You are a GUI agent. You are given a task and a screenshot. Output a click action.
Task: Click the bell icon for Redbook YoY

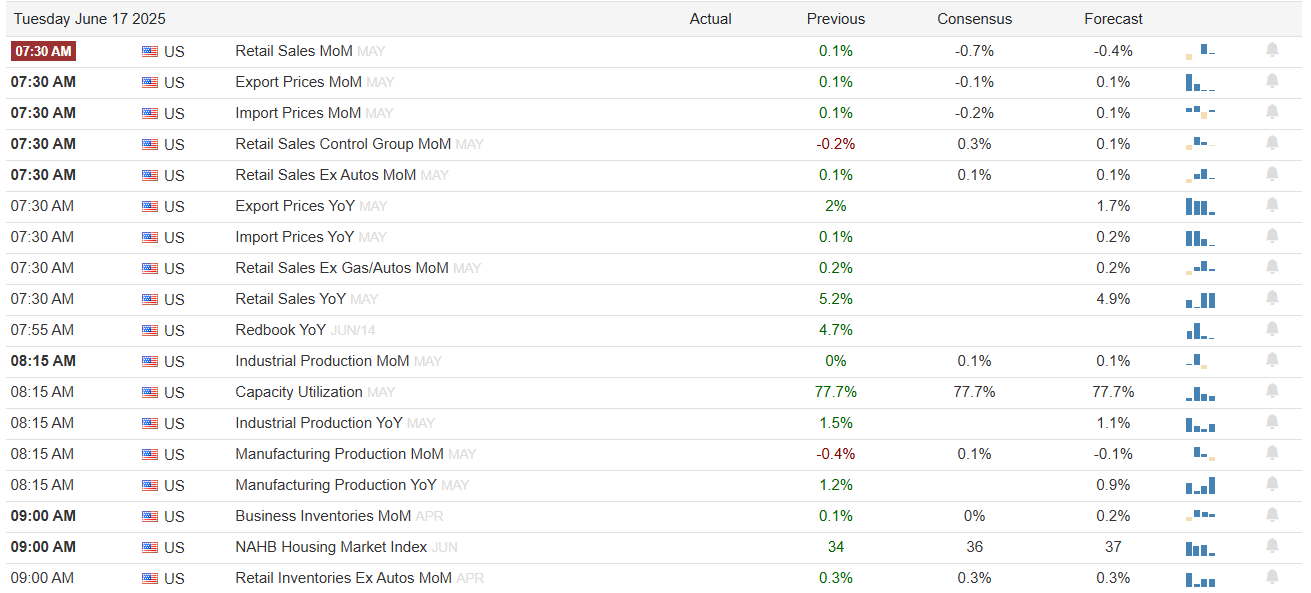(x=1272, y=329)
